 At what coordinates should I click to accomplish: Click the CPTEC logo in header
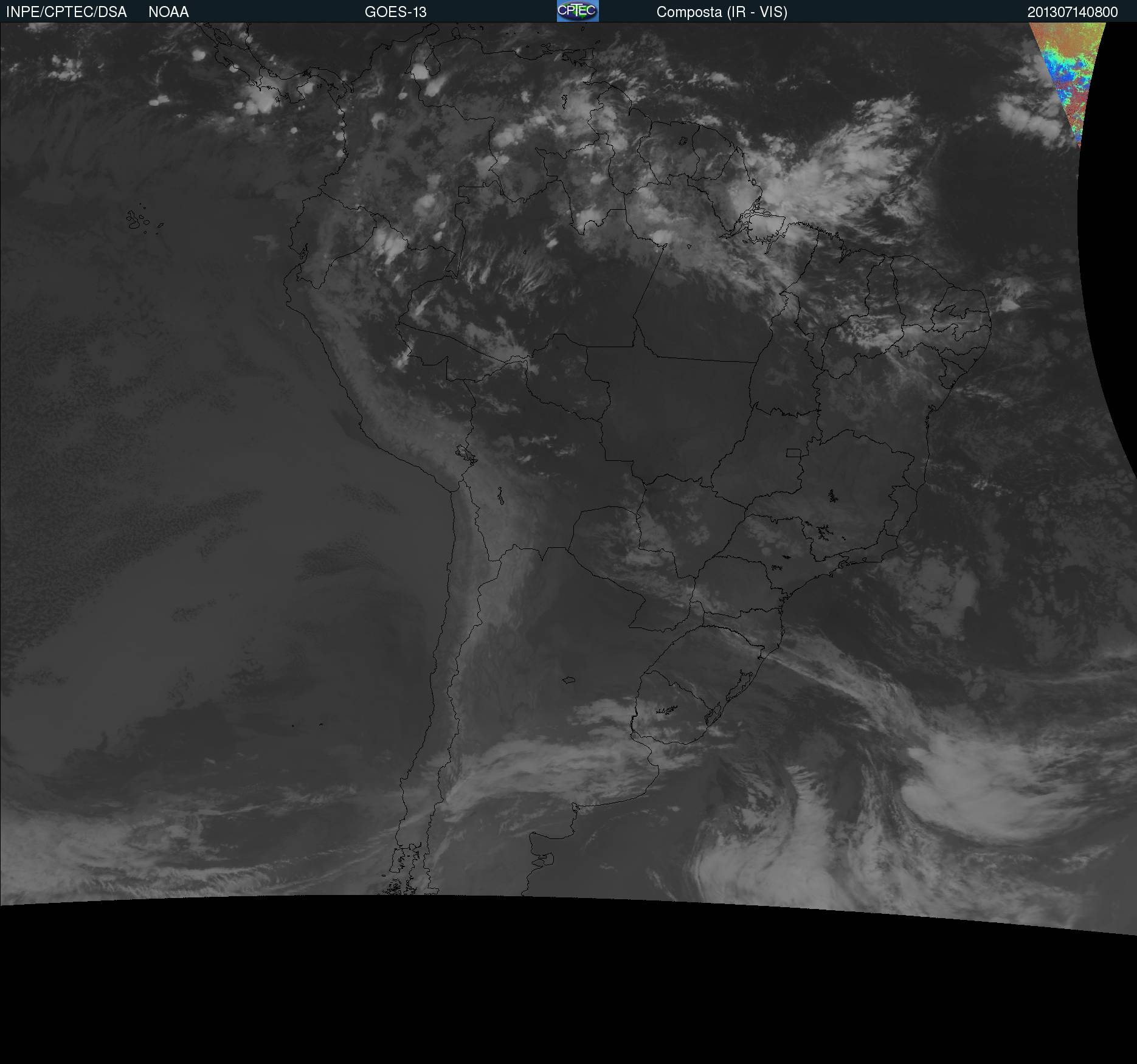578,11
